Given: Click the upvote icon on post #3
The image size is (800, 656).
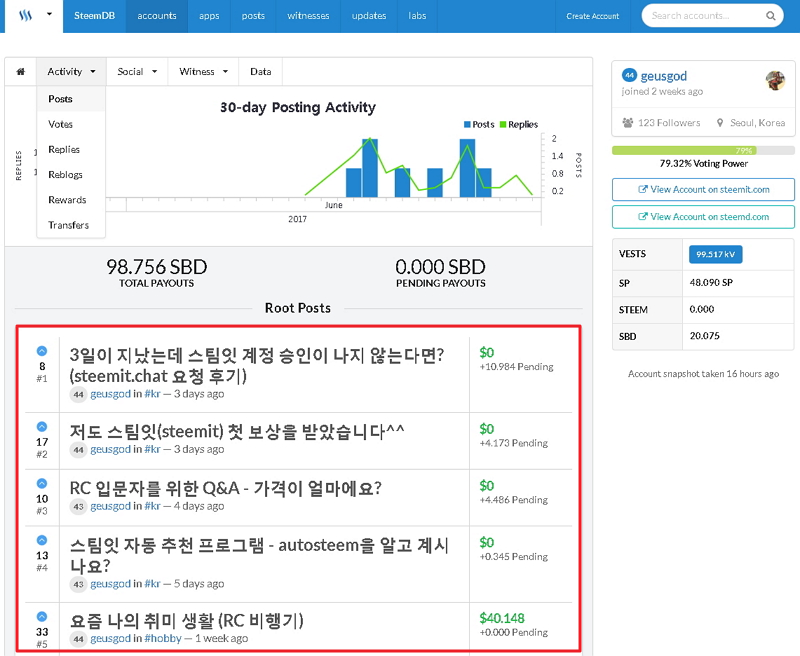Looking at the screenshot, I should click(42, 483).
